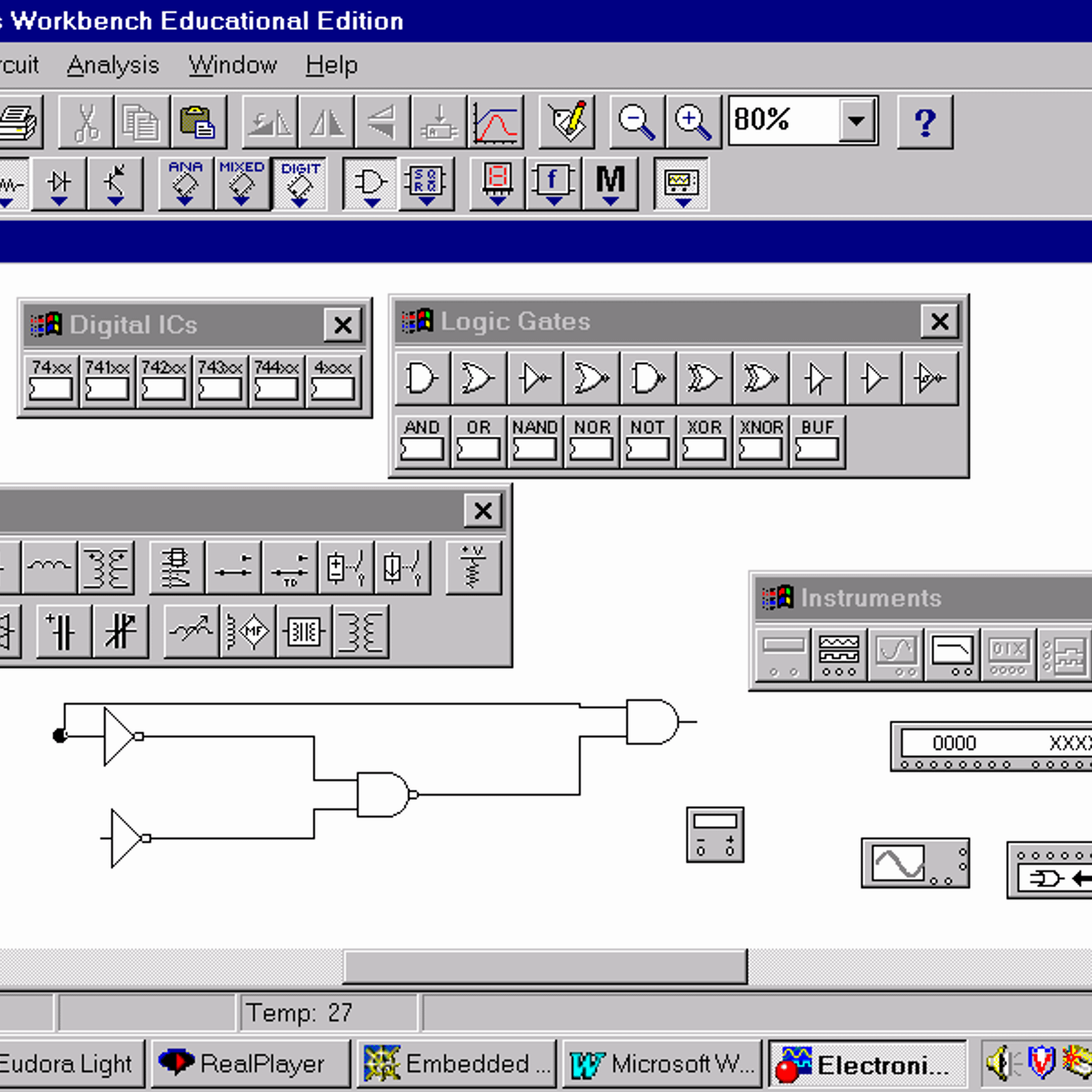This screenshot has width=1092, height=1092.
Task: Open the Transistors parts bin
Action: click(x=115, y=184)
